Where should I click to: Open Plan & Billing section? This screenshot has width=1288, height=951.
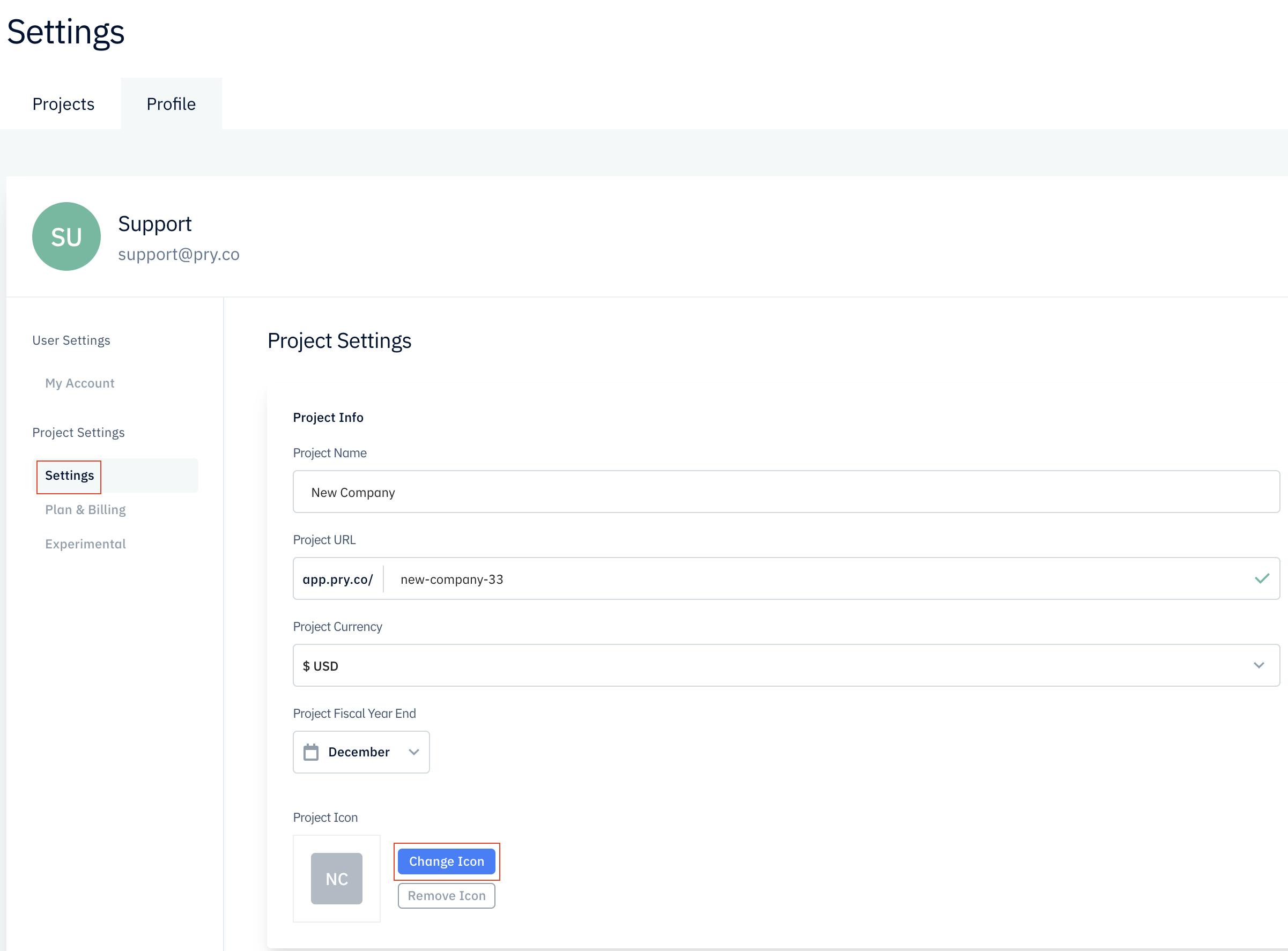tap(85, 509)
